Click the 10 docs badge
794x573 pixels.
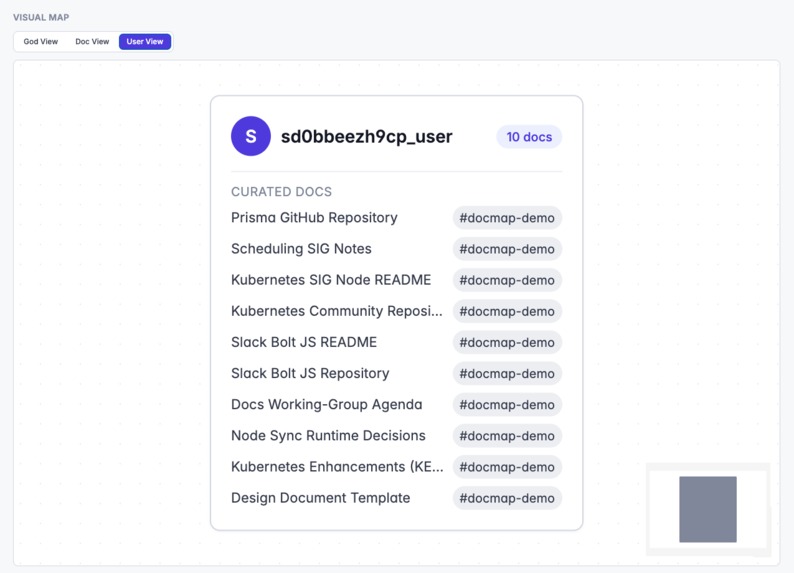[x=529, y=137]
